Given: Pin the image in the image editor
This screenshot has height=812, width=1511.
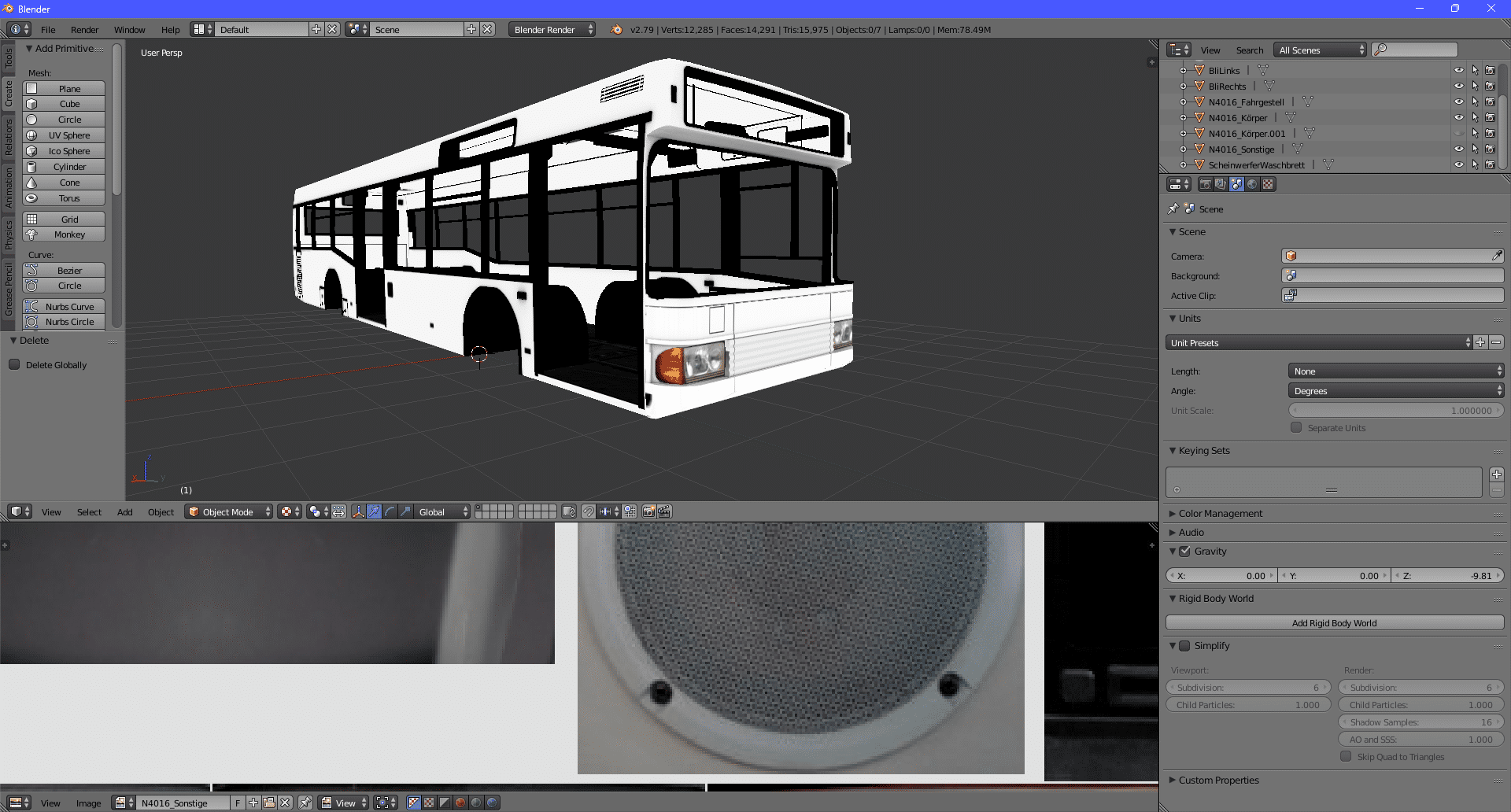Looking at the screenshot, I should click(x=305, y=803).
